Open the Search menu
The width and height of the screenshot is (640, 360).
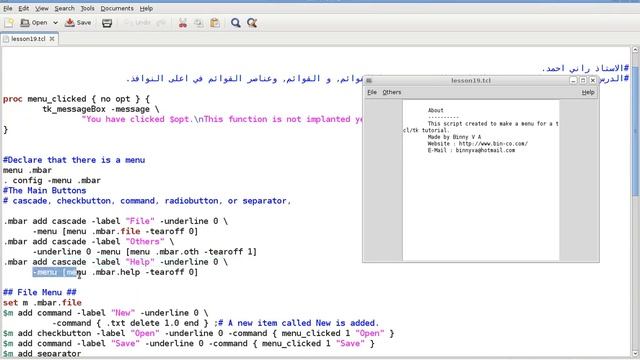point(64,8)
